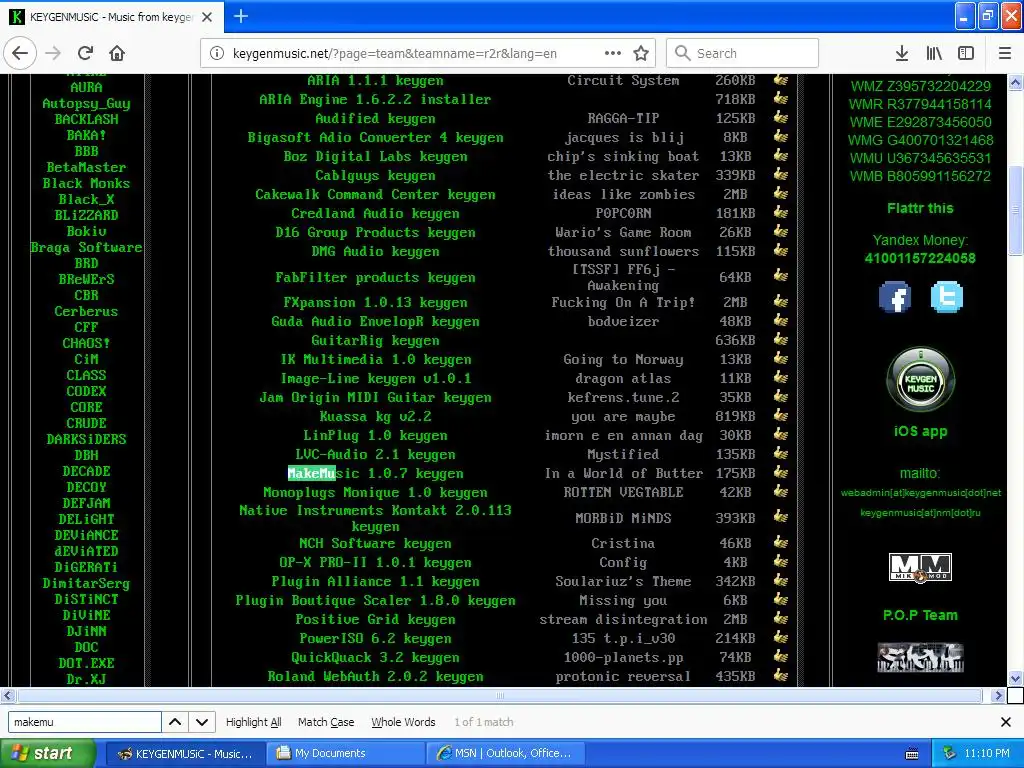1024x768 pixels.
Task: Open the Library menu
Action: [934, 53]
